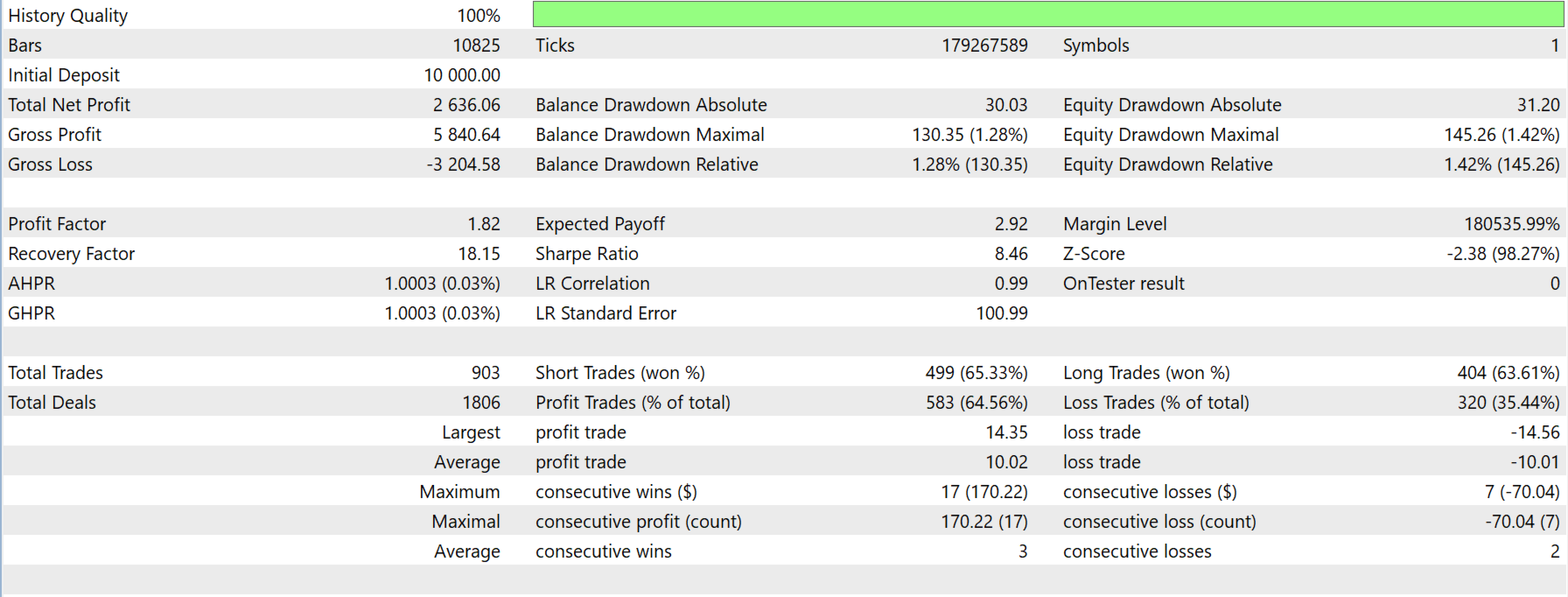The image size is (1568, 597).
Task: Select the Balance Drawdown Maximal label
Action: pos(649,135)
